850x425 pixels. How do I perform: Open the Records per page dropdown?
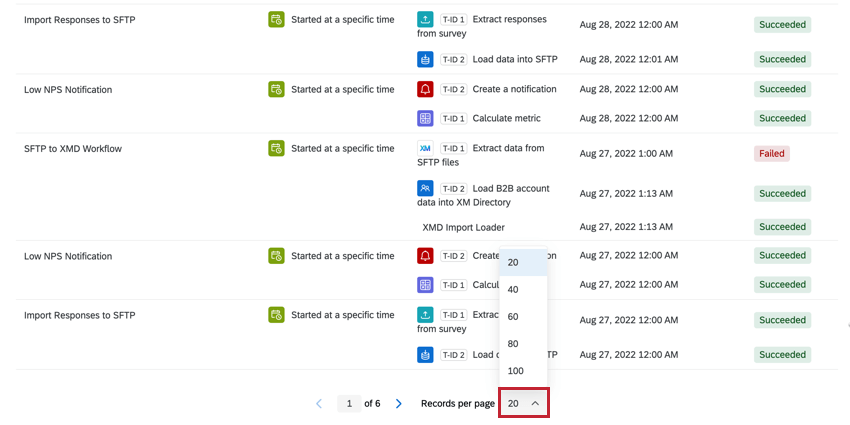pyautogui.click(x=523, y=404)
